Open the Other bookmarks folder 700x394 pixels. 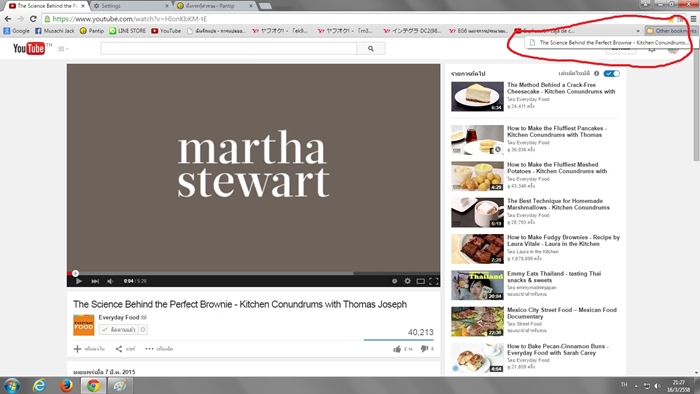[x=671, y=31]
